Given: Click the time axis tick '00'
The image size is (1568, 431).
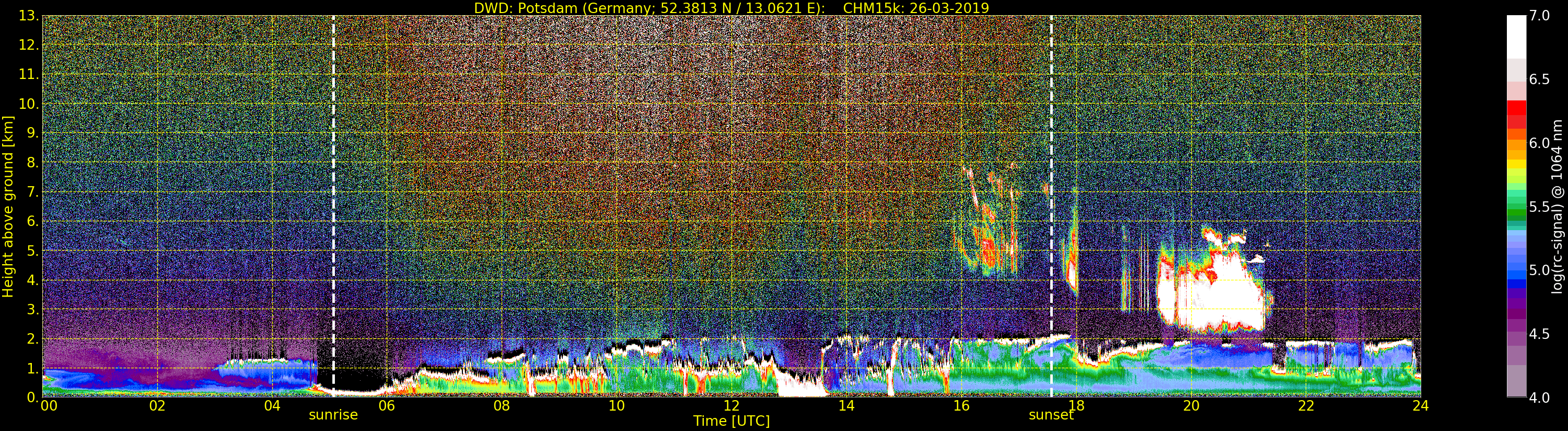Looking at the screenshot, I should click(49, 406).
